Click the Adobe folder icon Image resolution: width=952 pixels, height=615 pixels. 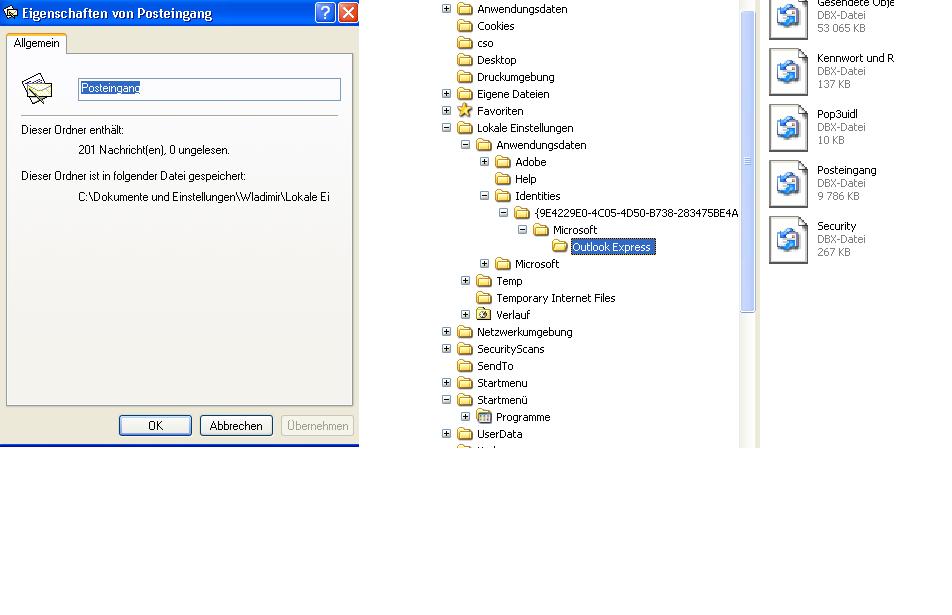tap(503, 161)
